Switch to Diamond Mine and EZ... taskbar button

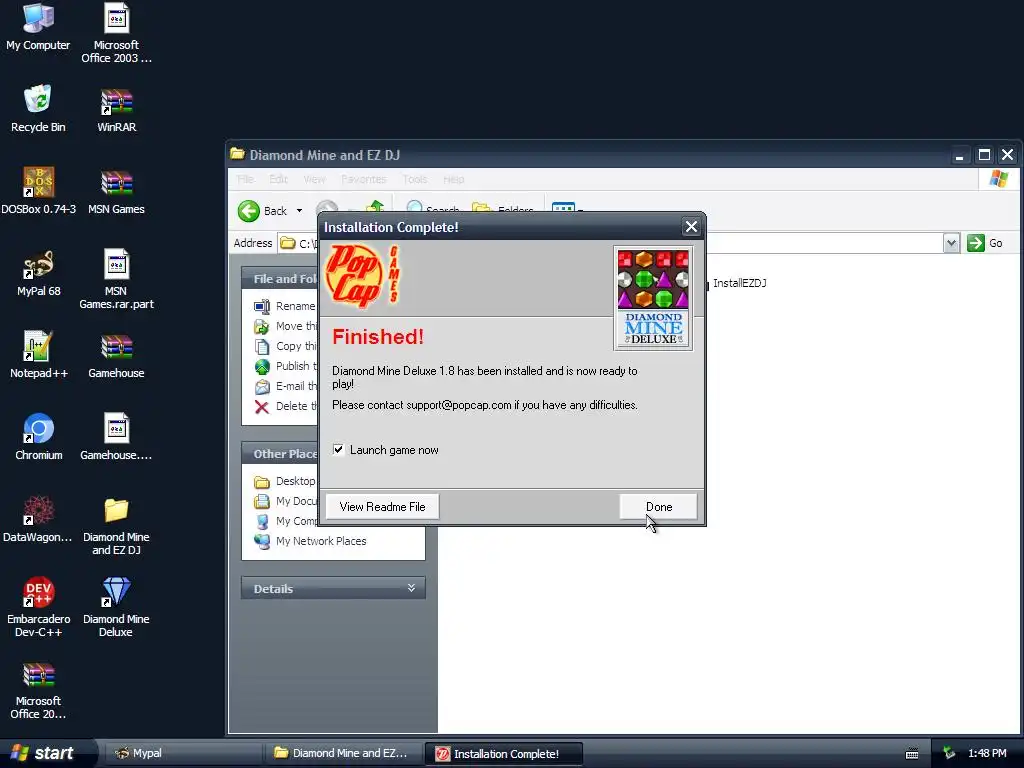click(344, 753)
